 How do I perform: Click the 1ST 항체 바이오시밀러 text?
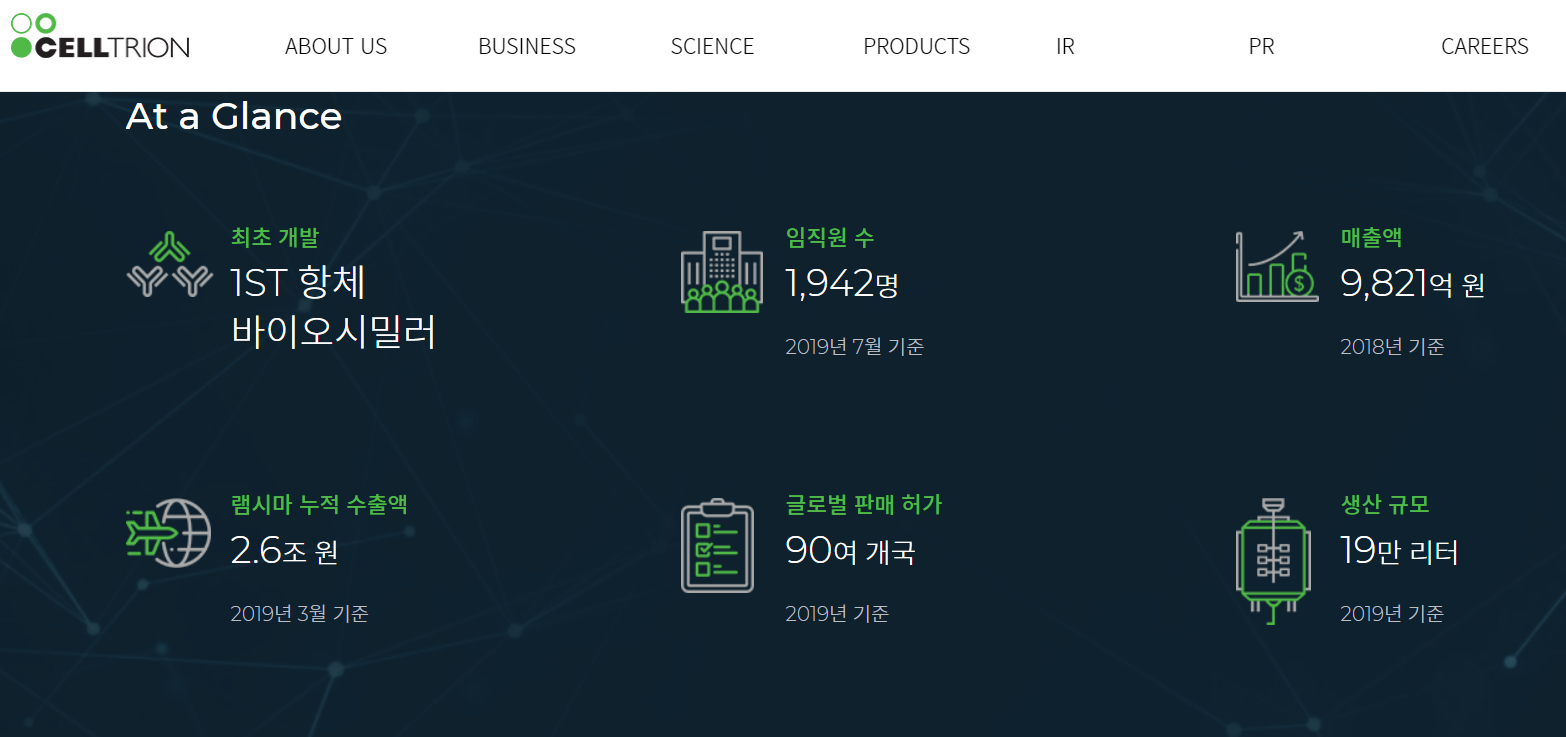coord(334,307)
